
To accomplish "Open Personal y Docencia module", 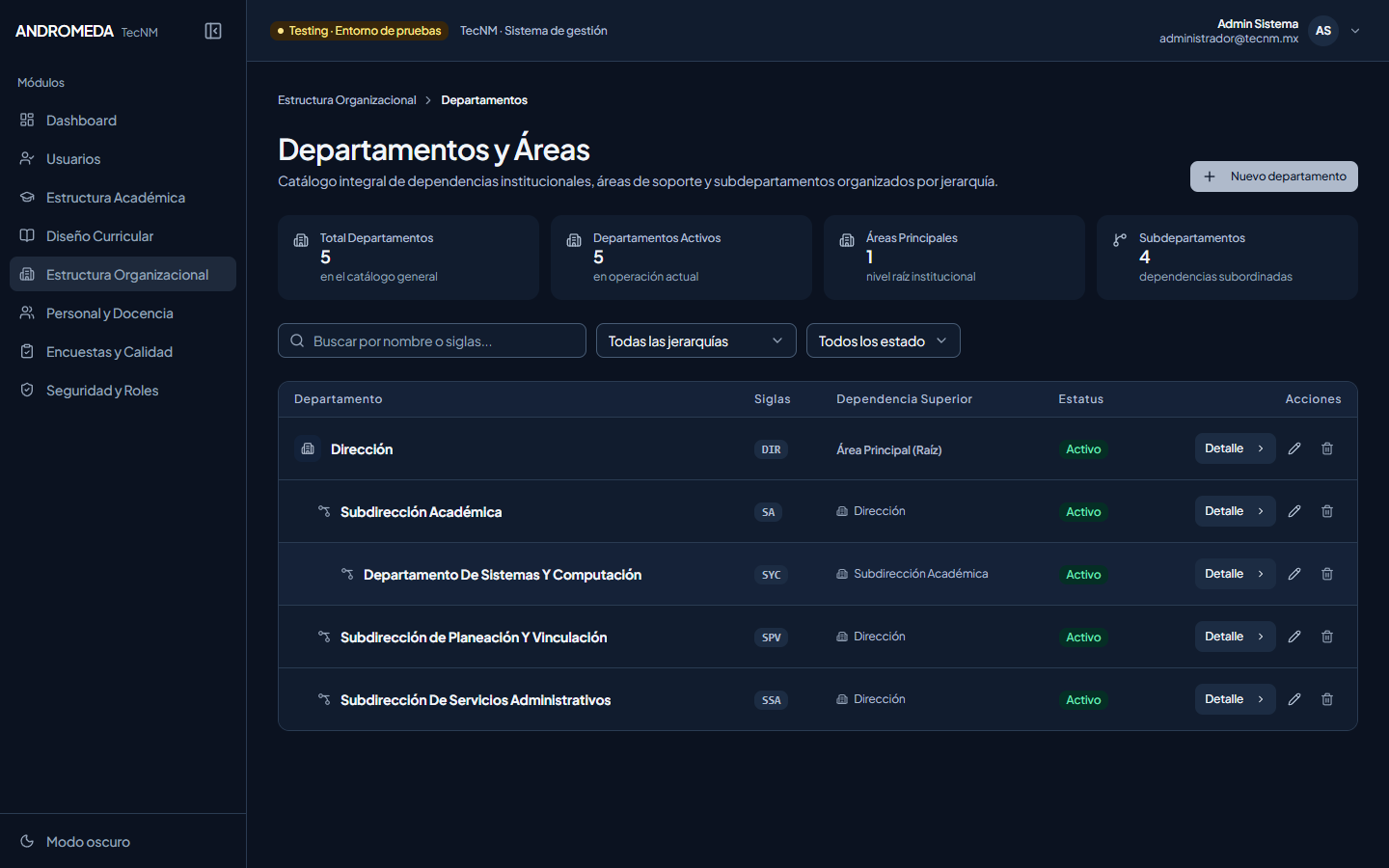I will [123, 313].
